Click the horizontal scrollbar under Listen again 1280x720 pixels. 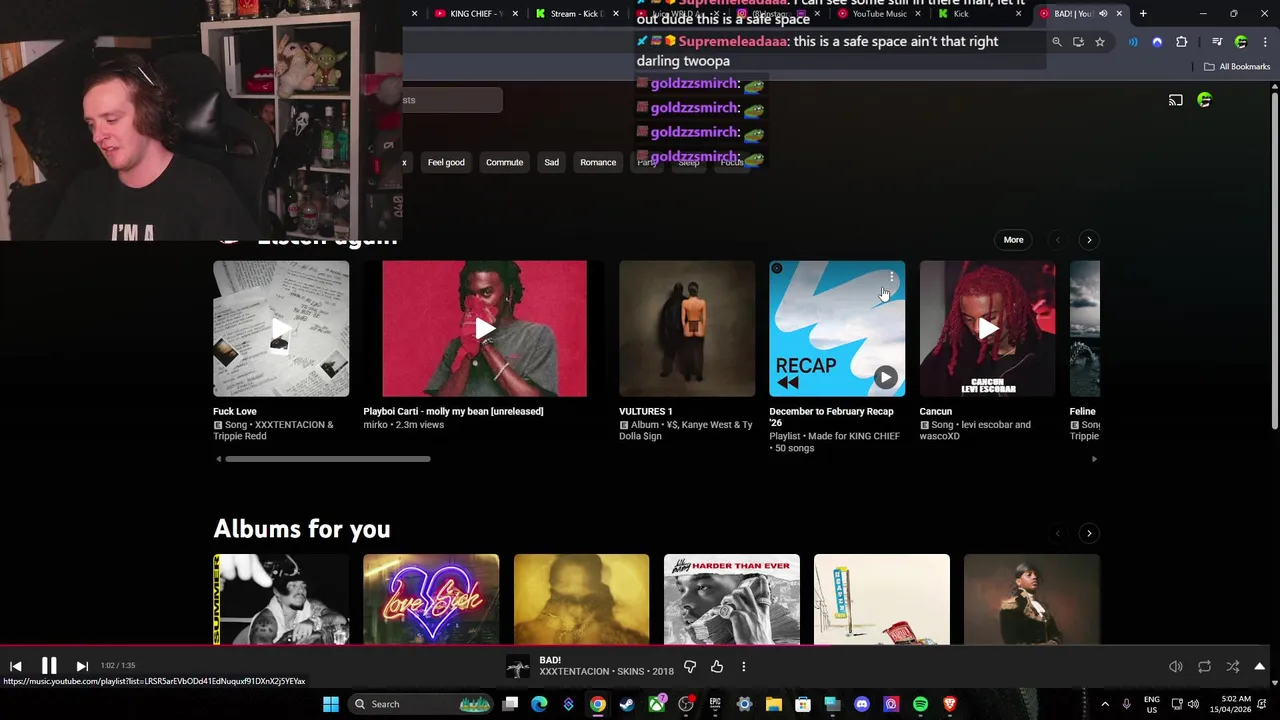328,459
